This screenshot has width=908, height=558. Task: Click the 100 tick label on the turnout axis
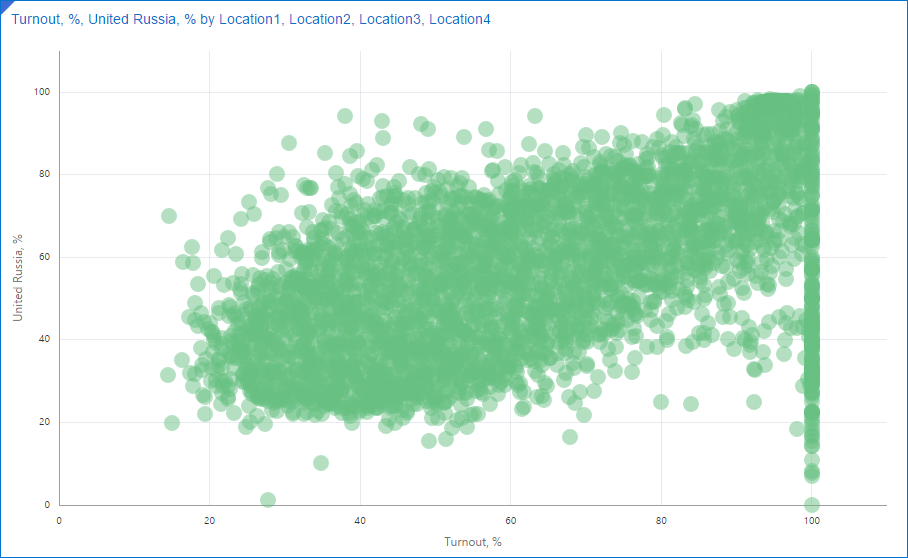812,521
